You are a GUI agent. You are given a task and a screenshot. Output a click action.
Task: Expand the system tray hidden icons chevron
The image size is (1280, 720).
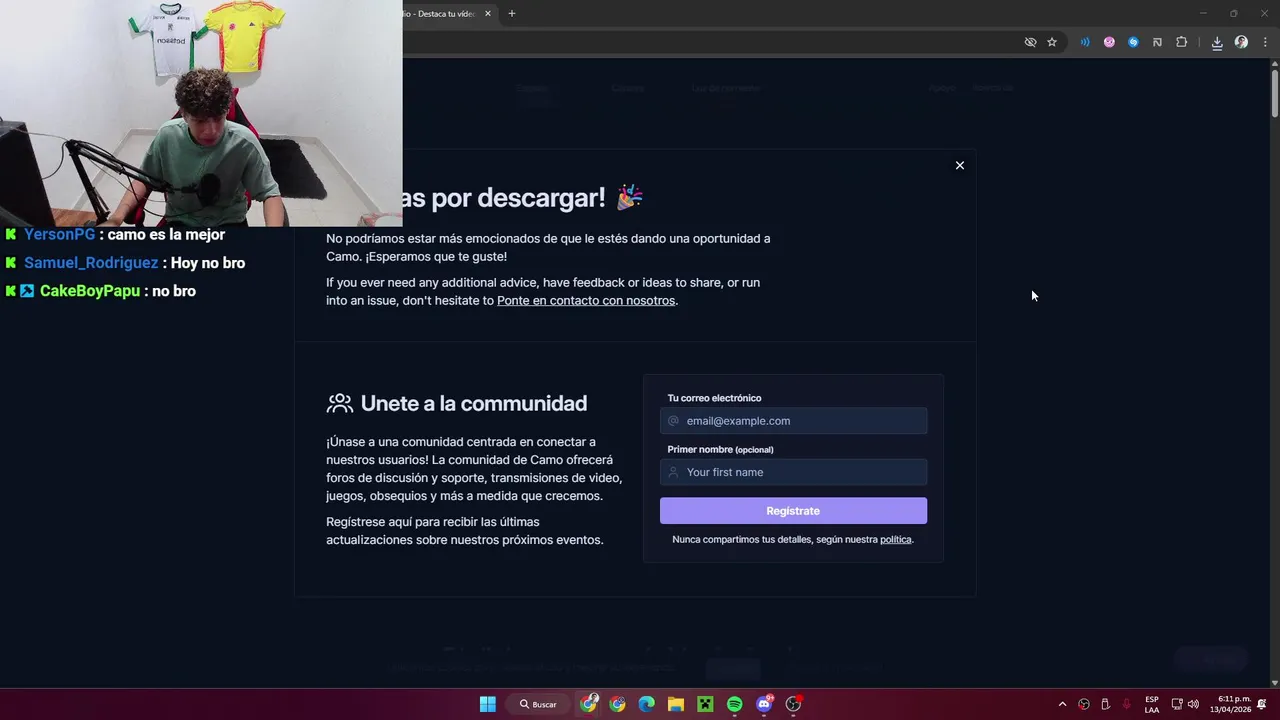tap(1062, 704)
